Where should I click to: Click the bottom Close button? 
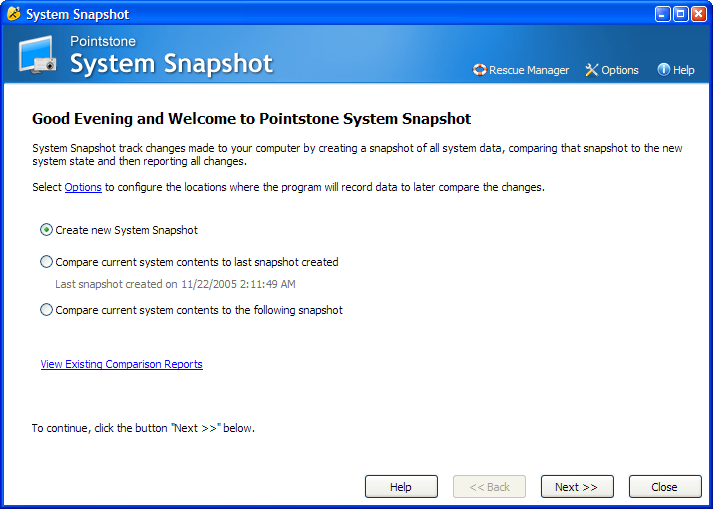[x=665, y=487]
